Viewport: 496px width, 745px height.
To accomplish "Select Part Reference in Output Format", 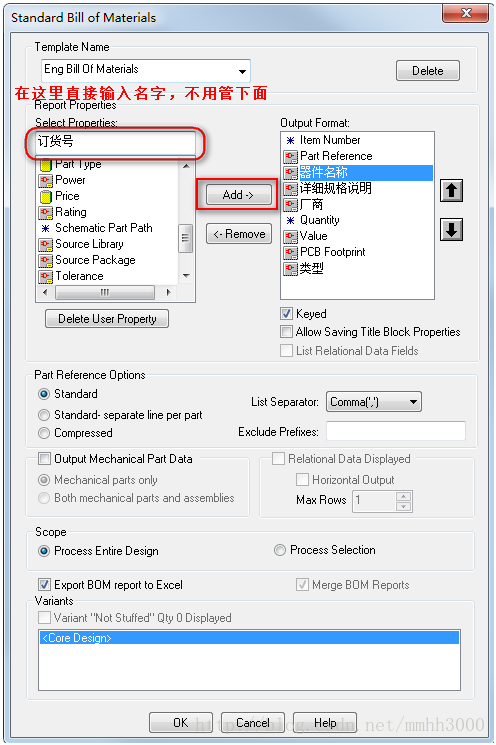I will (x=336, y=156).
